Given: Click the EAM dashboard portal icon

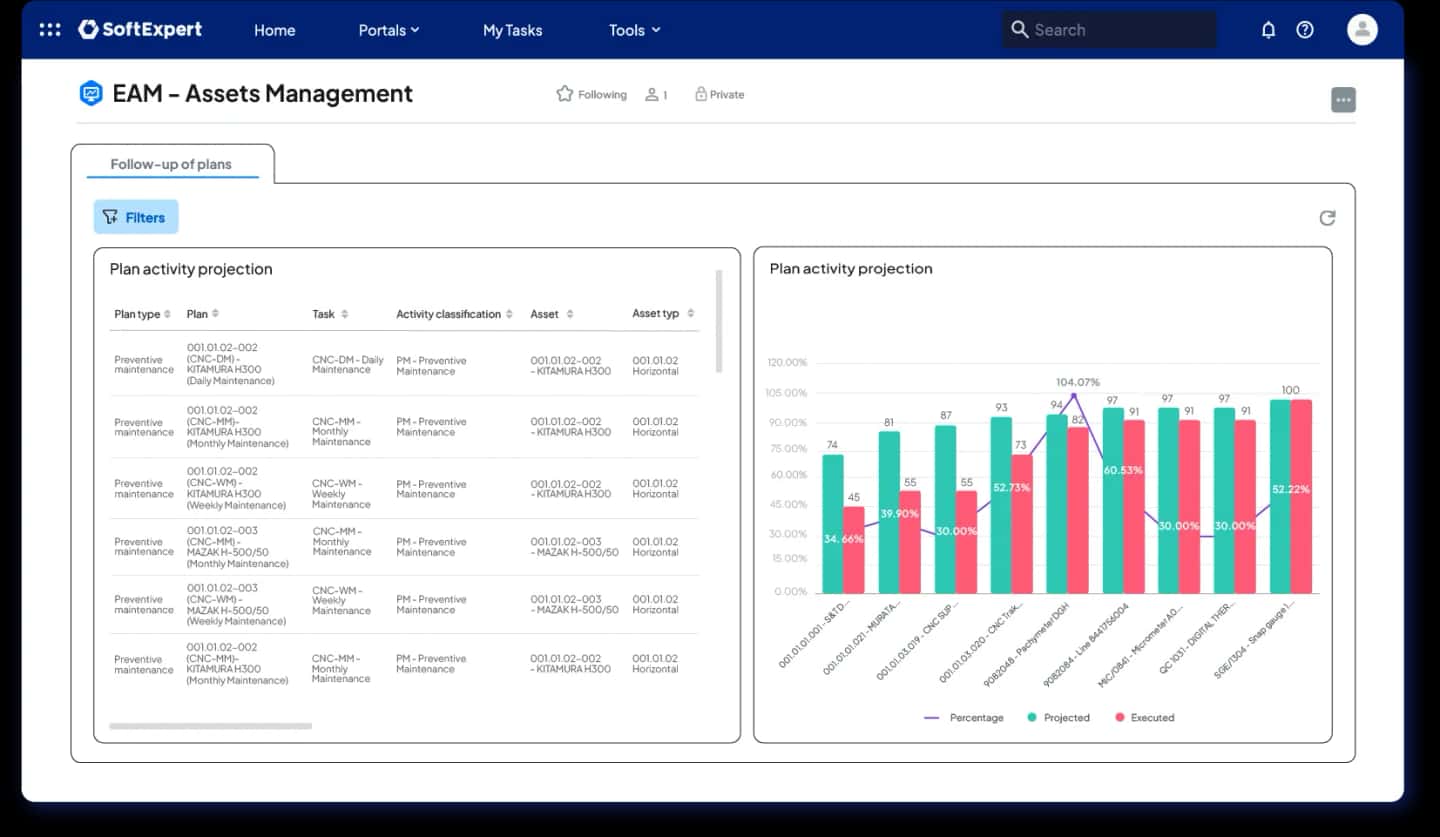Looking at the screenshot, I should tap(91, 94).
